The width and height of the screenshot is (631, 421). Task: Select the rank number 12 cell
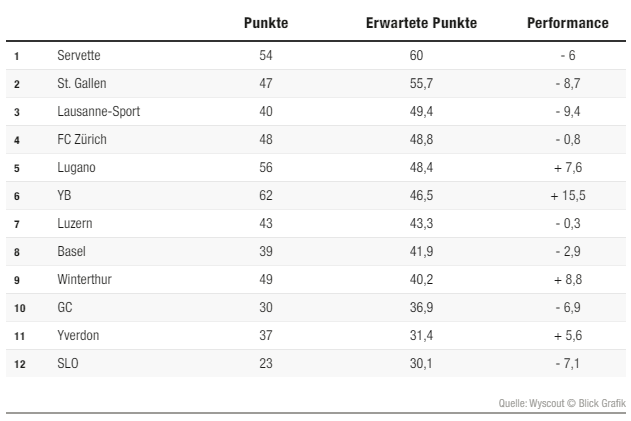(x=19, y=364)
